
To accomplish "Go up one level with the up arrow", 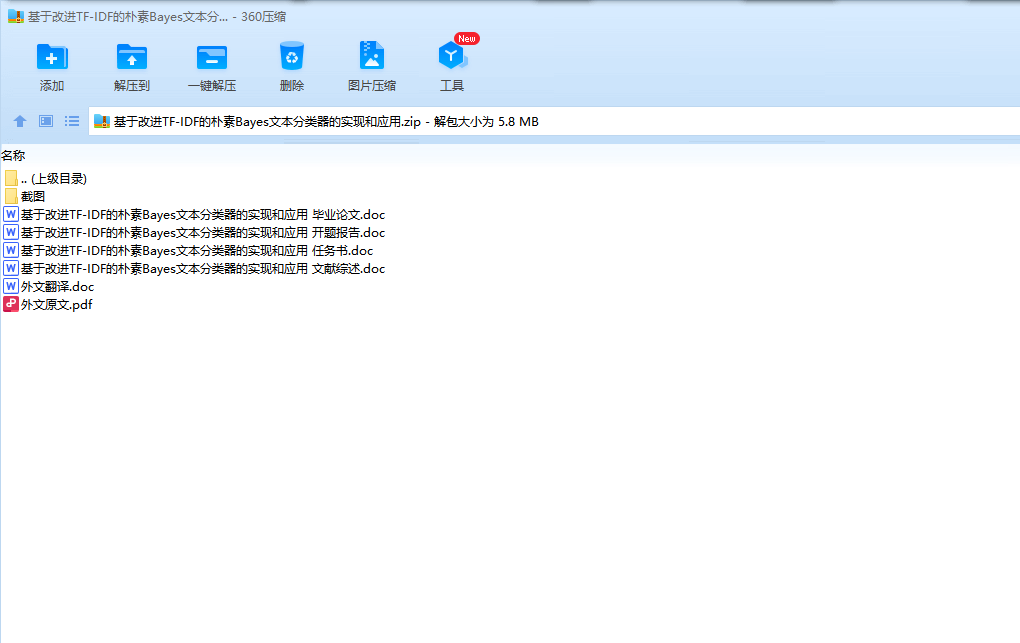I will click(20, 121).
